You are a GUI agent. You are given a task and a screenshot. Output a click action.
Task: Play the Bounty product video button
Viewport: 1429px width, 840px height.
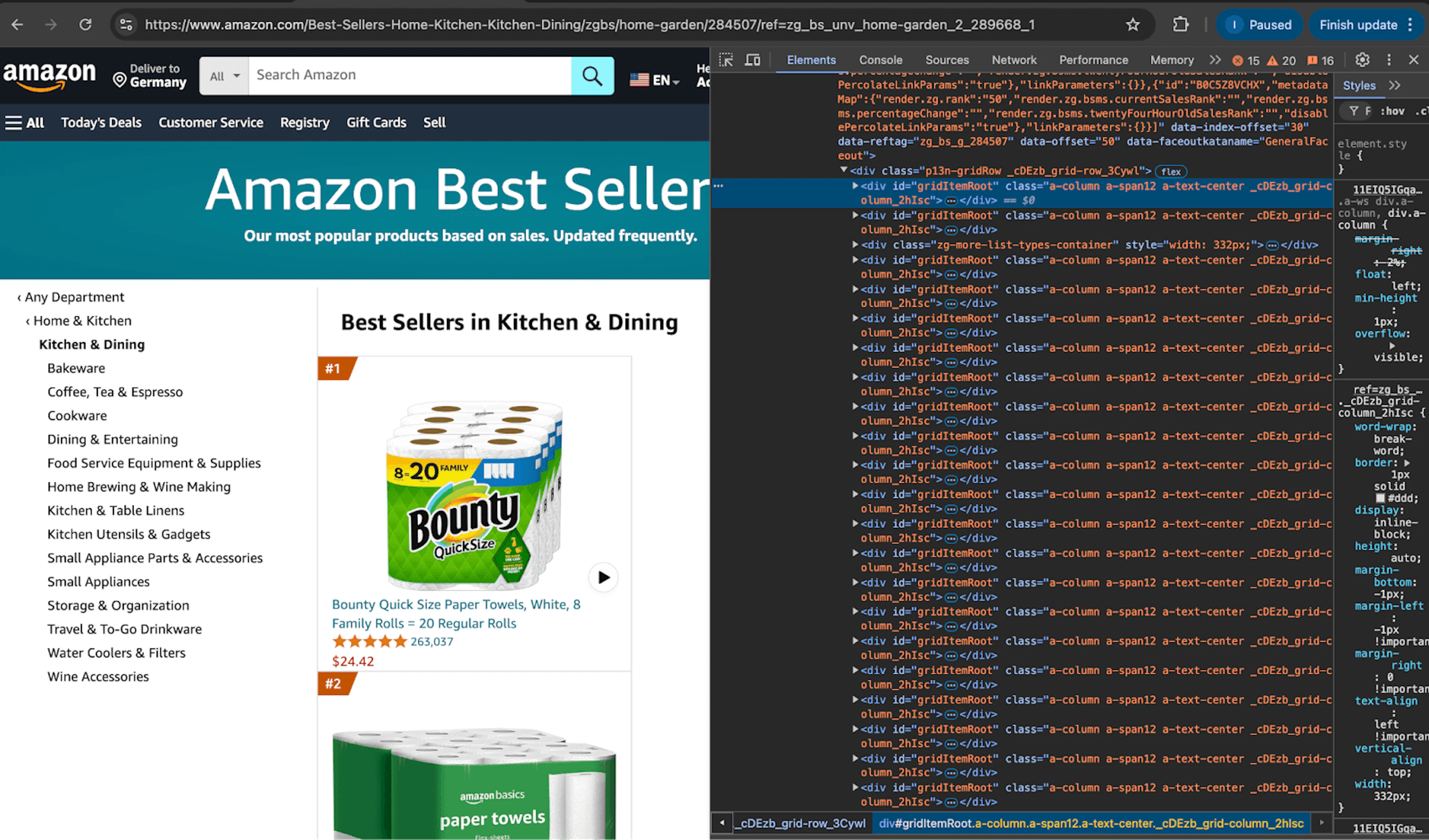click(x=603, y=577)
